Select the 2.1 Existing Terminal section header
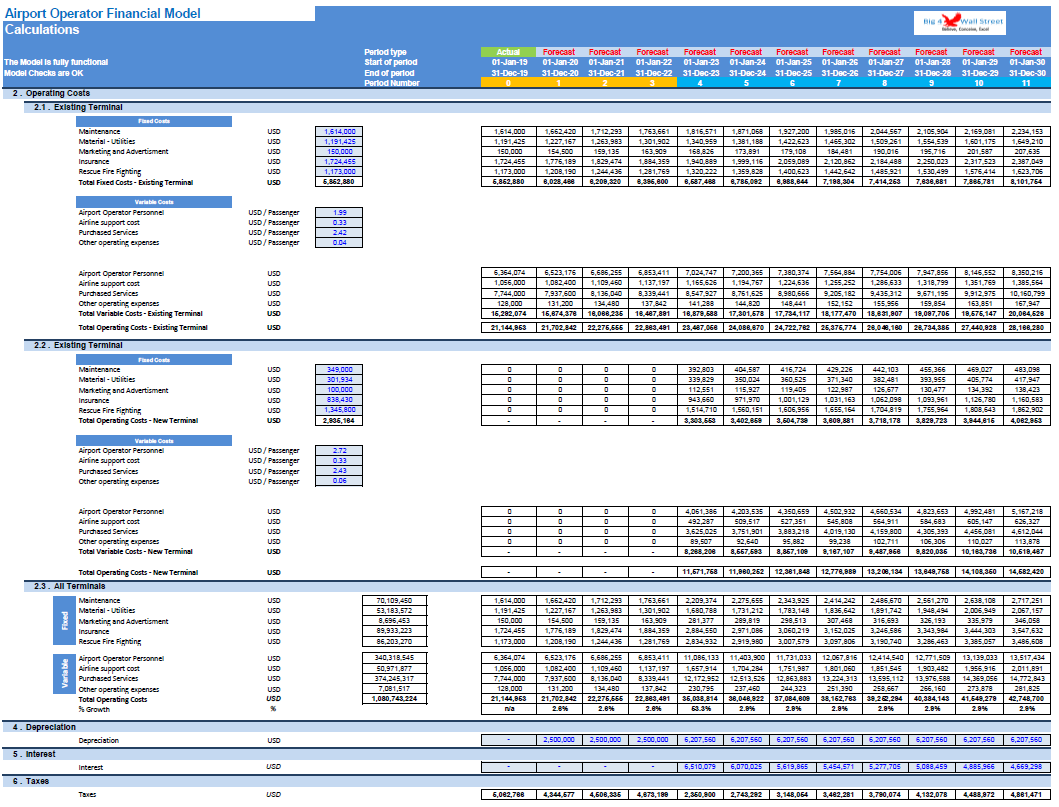Screen dimensions: 1059x807 point(537,107)
